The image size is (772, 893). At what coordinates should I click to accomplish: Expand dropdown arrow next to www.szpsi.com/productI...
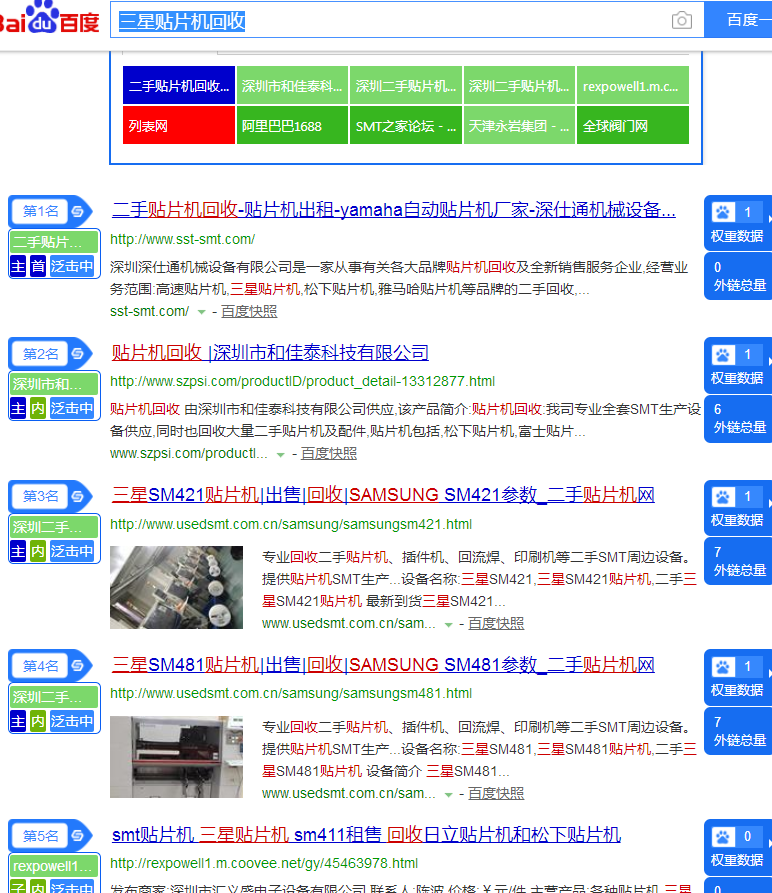[280, 454]
